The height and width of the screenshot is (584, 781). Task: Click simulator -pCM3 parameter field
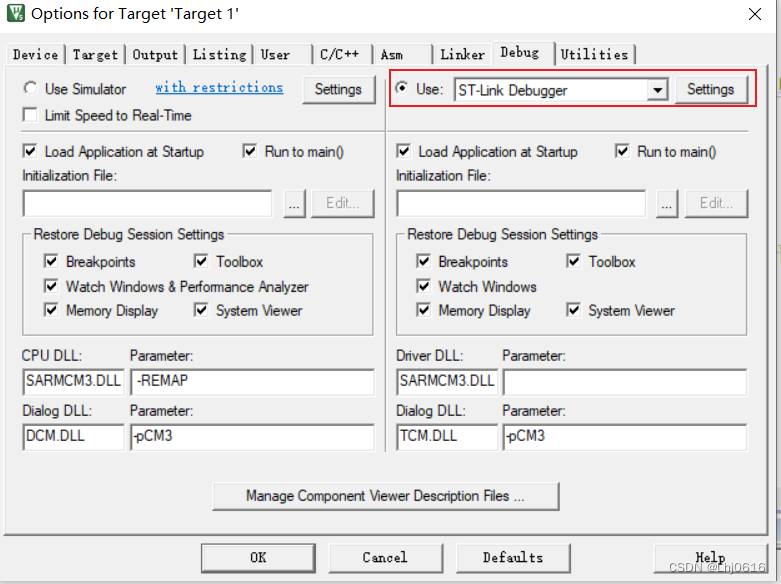[252, 437]
